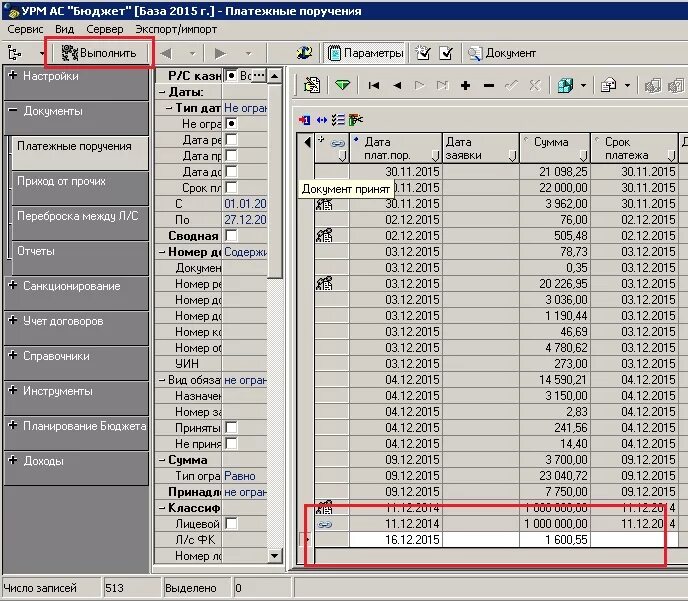Click building status icon in 20 226,95 row
688x601 pixels.
pyautogui.click(x=324, y=283)
